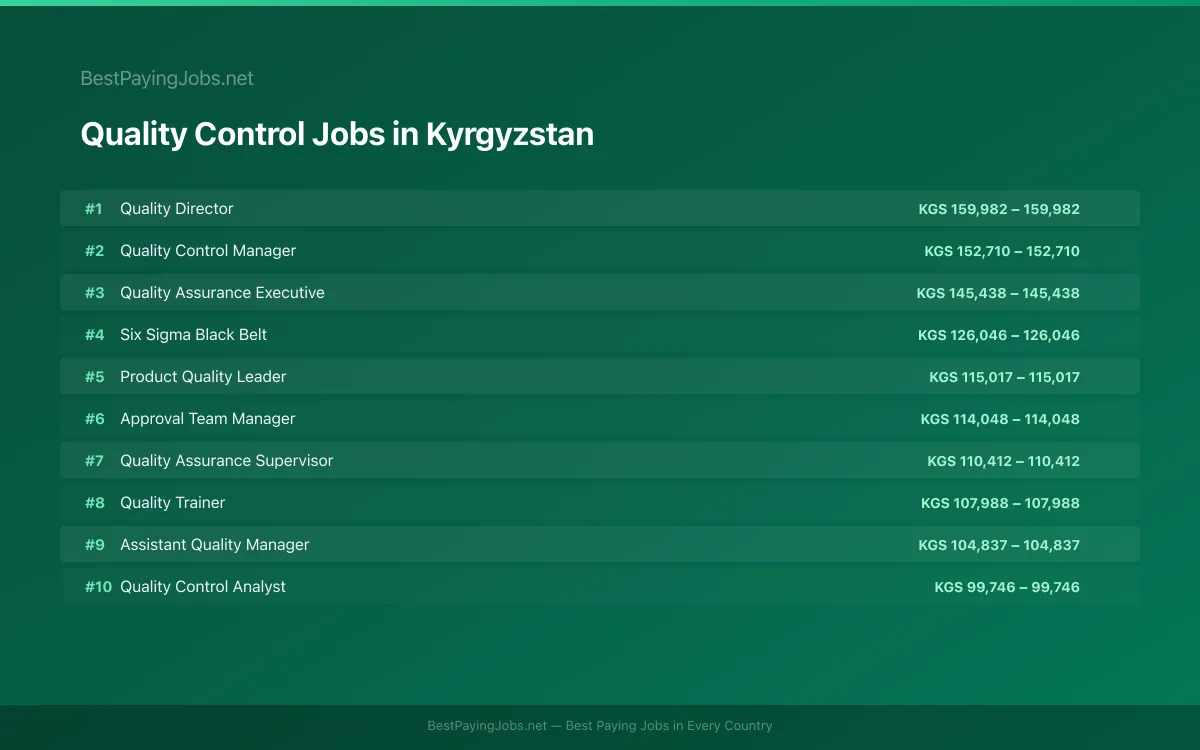This screenshot has width=1200, height=750.
Task: Select the Quality Trainer job title
Action: coord(173,503)
